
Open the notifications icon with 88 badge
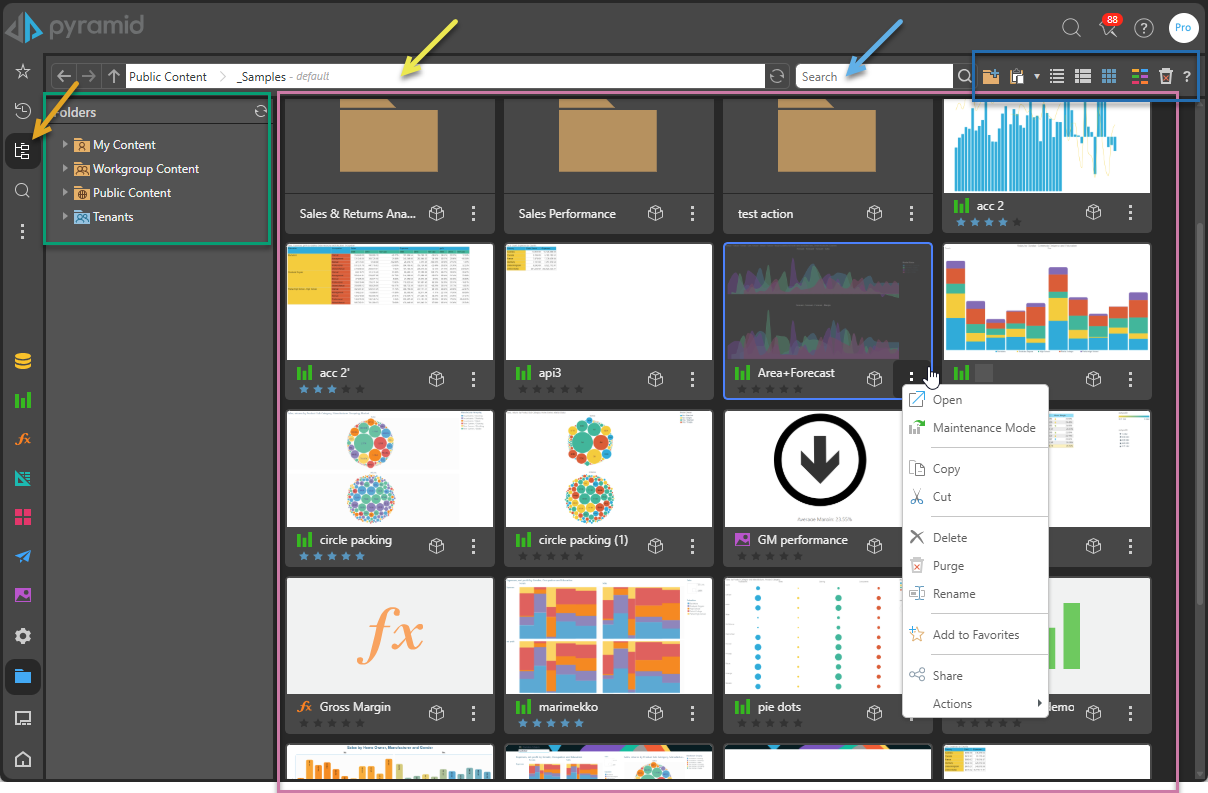click(1108, 28)
